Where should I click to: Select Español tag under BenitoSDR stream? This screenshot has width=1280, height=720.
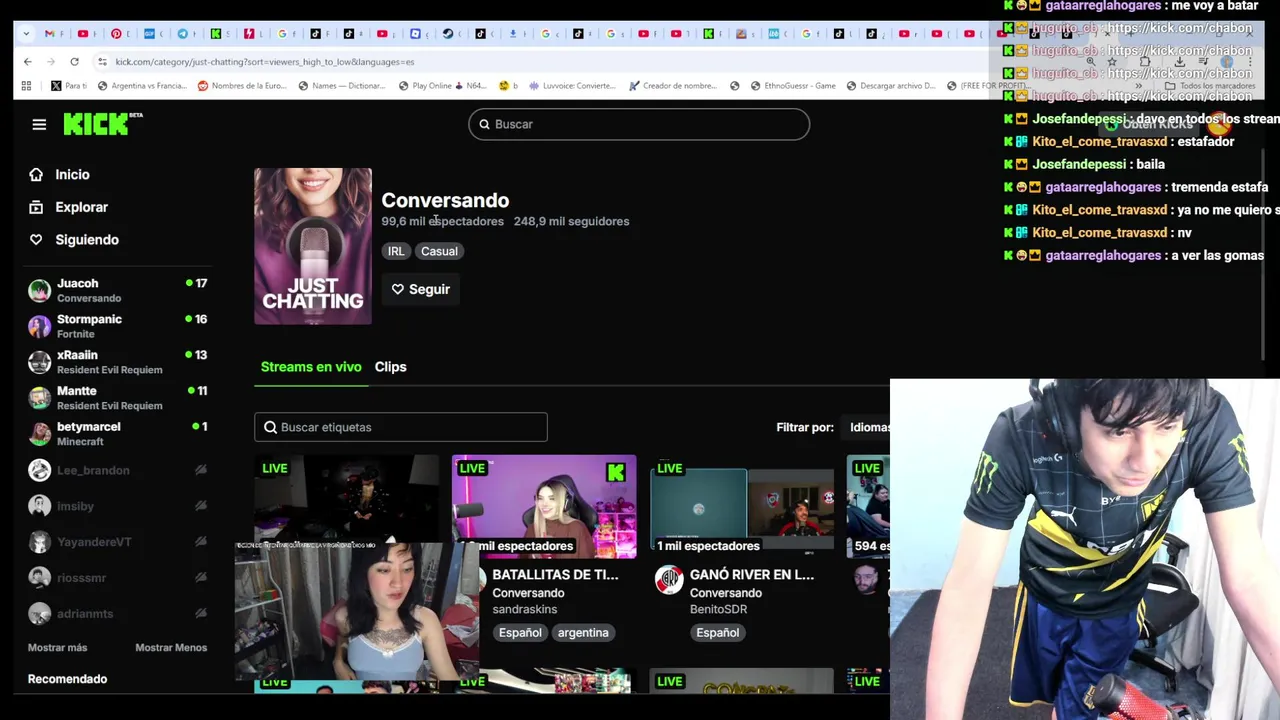pos(717,633)
